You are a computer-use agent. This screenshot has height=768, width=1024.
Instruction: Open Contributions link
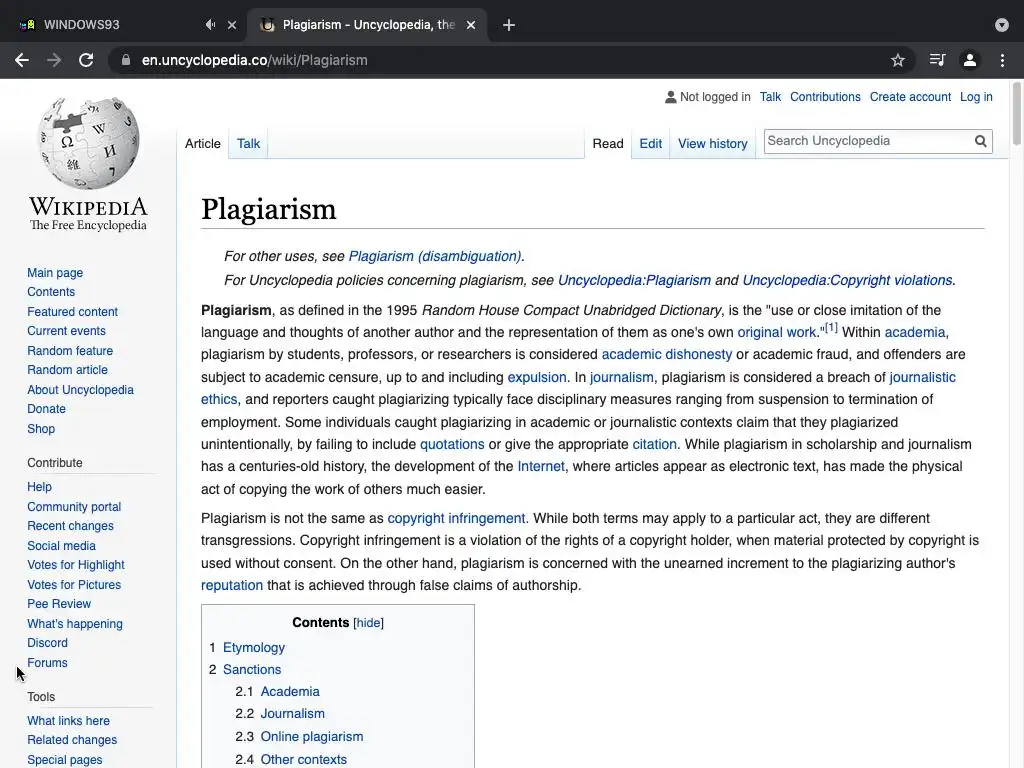pyautogui.click(x=825, y=97)
